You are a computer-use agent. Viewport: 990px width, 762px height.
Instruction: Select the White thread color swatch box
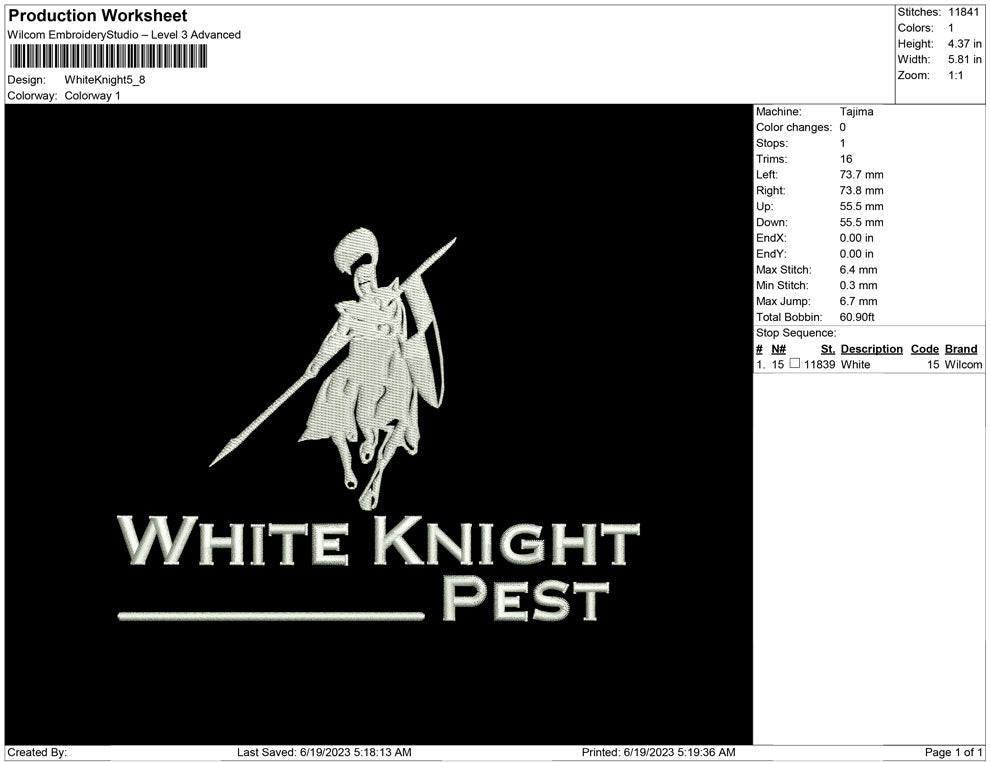pyautogui.click(x=795, y=364)
